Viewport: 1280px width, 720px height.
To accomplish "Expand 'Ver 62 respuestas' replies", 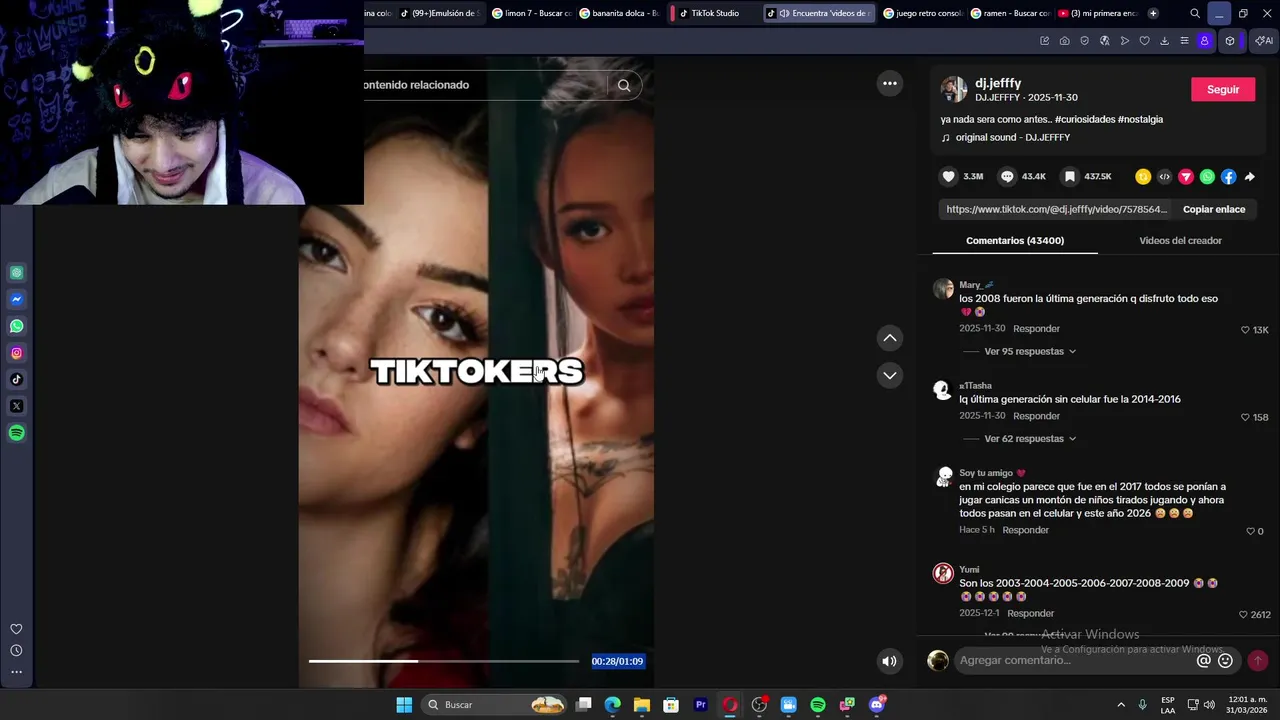I will coord(1030,439).
